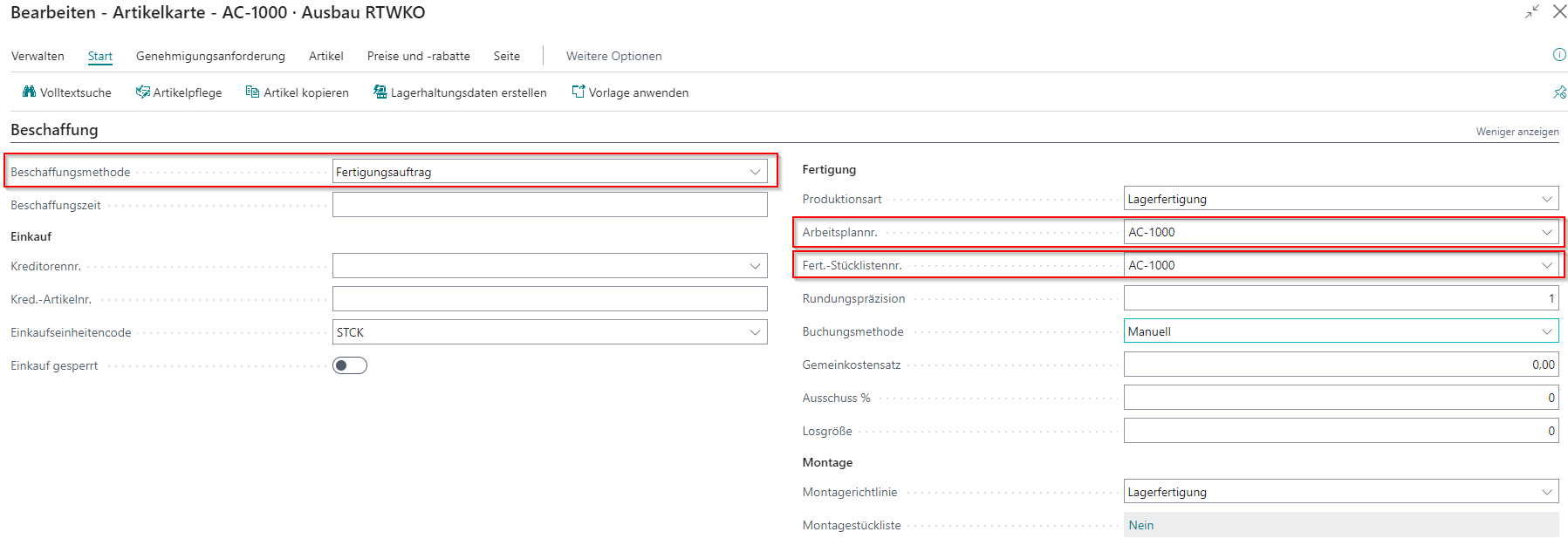Image resolution: width=1568 pixels, height=559 pixels.
Task: Click the Beschaffungszeit input field
Action: point(550,205)
